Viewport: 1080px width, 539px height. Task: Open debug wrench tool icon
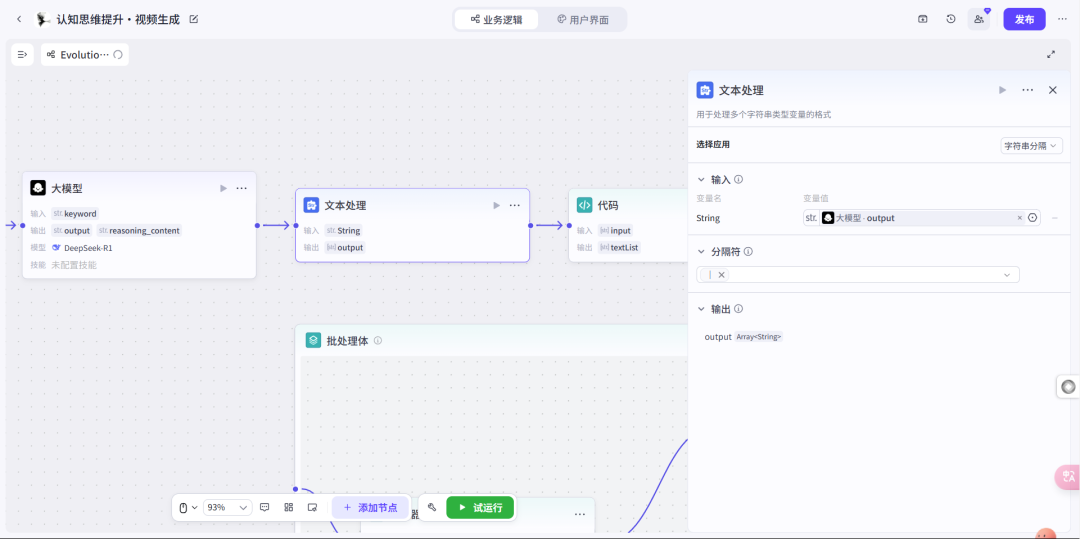(432, 508)
